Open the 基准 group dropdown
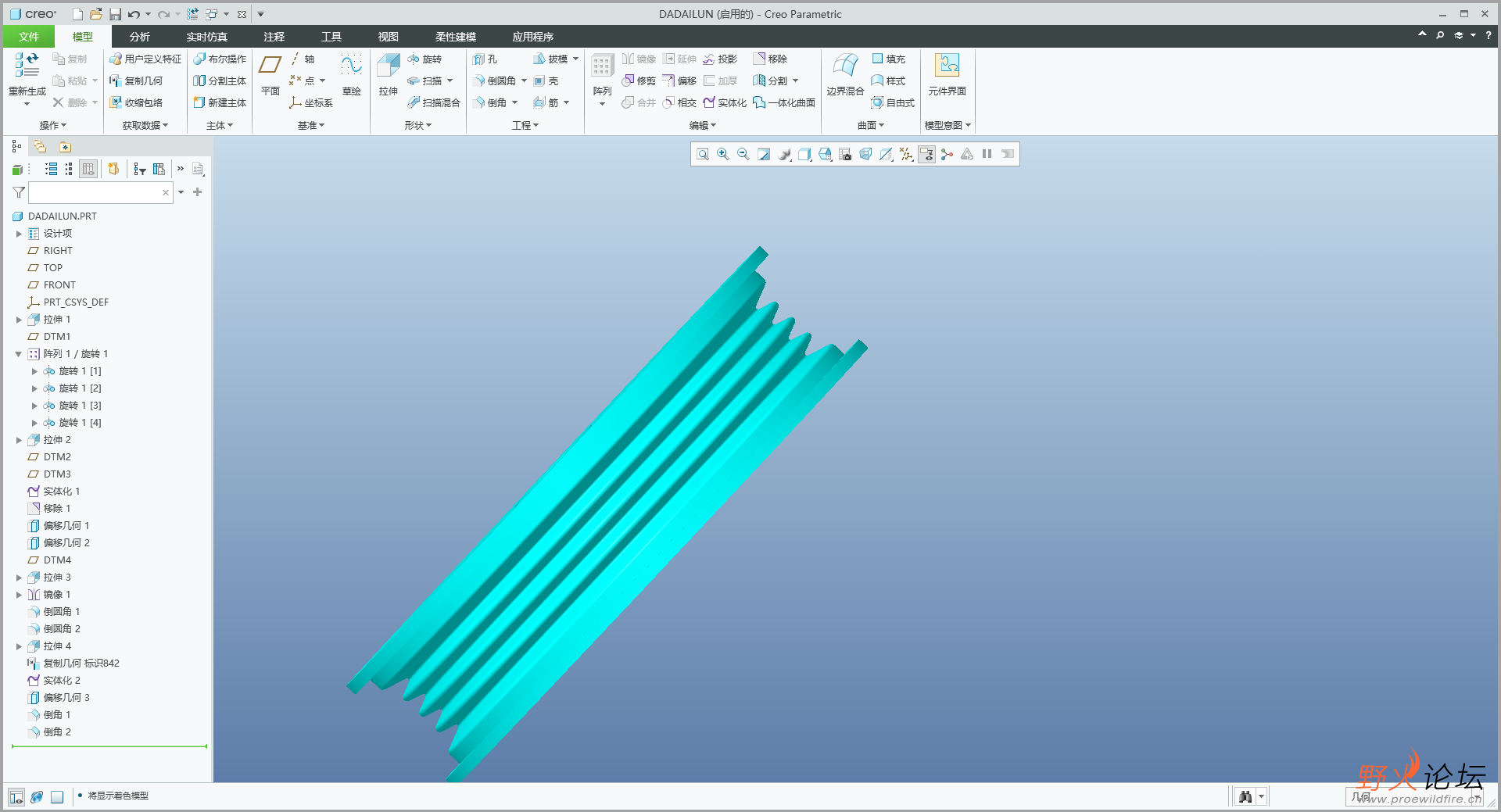The height and width of the screenshot is (812, 1501). coord(311,125)
